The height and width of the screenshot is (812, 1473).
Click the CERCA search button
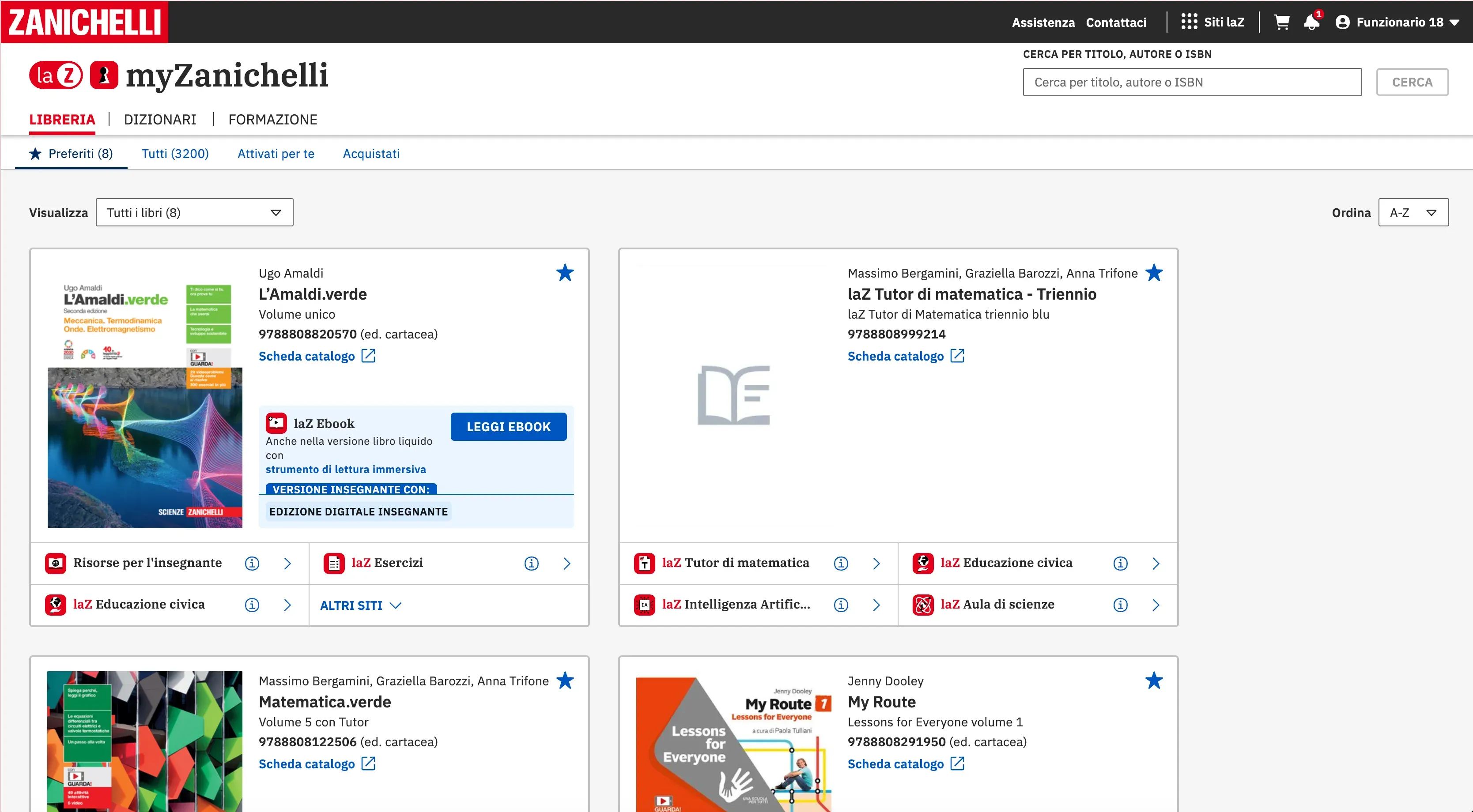1413,82
